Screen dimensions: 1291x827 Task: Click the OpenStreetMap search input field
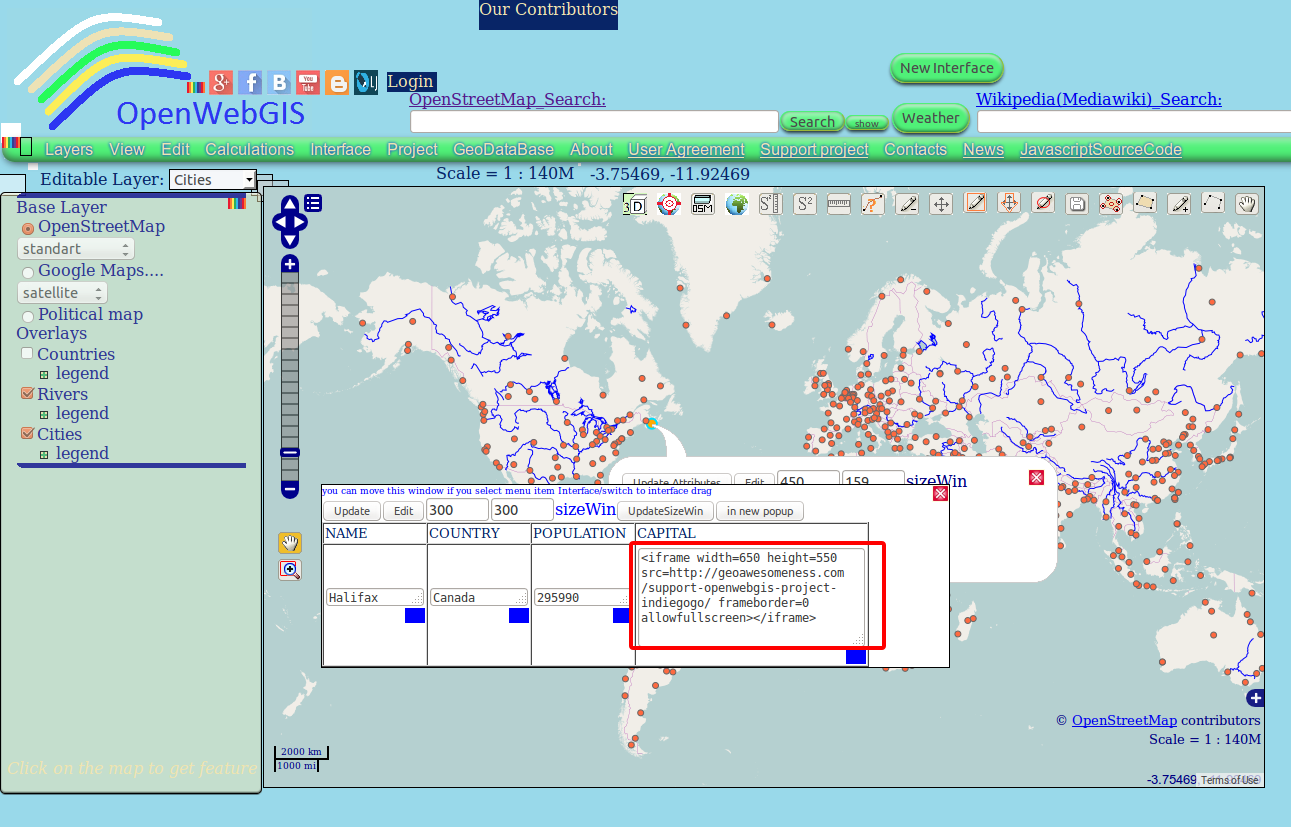click(x=594, y=122)
